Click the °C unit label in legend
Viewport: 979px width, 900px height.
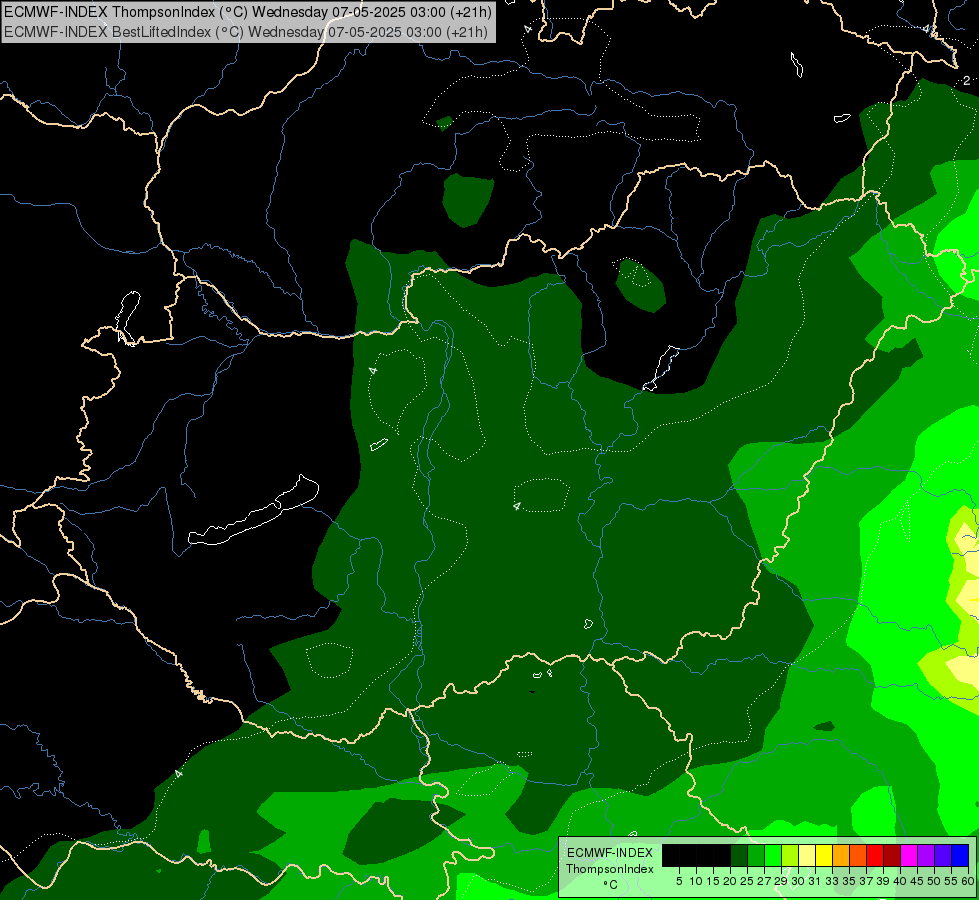tap(611, 884)
